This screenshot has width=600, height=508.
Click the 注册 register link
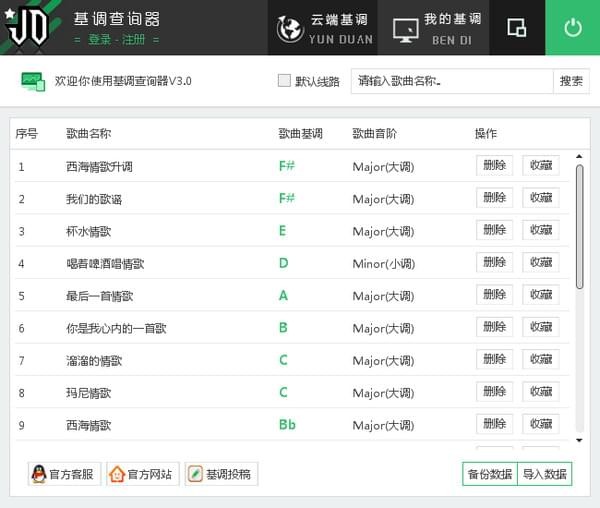[135, 40]
